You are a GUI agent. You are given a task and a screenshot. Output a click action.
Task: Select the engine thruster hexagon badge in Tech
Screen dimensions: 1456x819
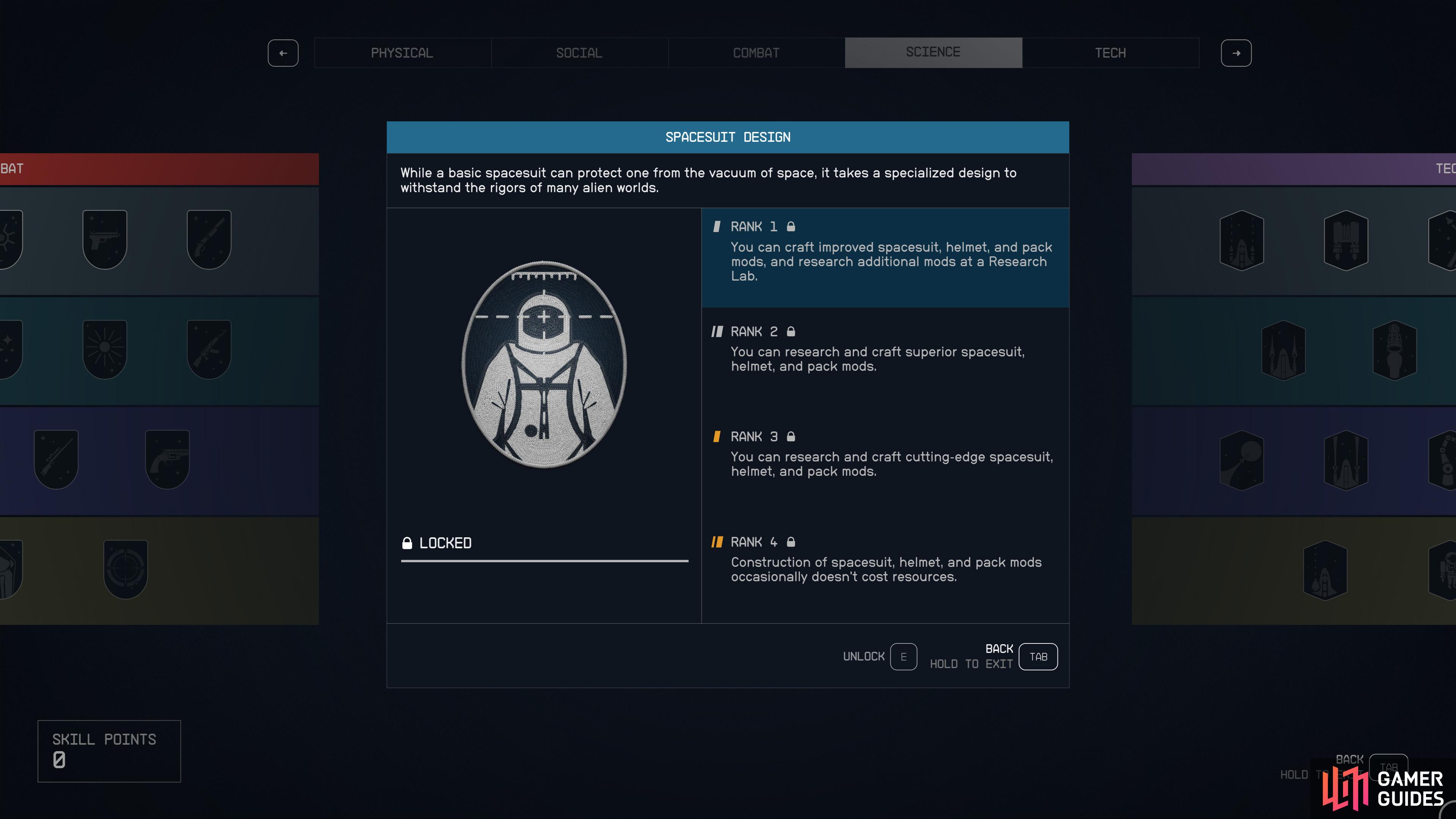1395,350
